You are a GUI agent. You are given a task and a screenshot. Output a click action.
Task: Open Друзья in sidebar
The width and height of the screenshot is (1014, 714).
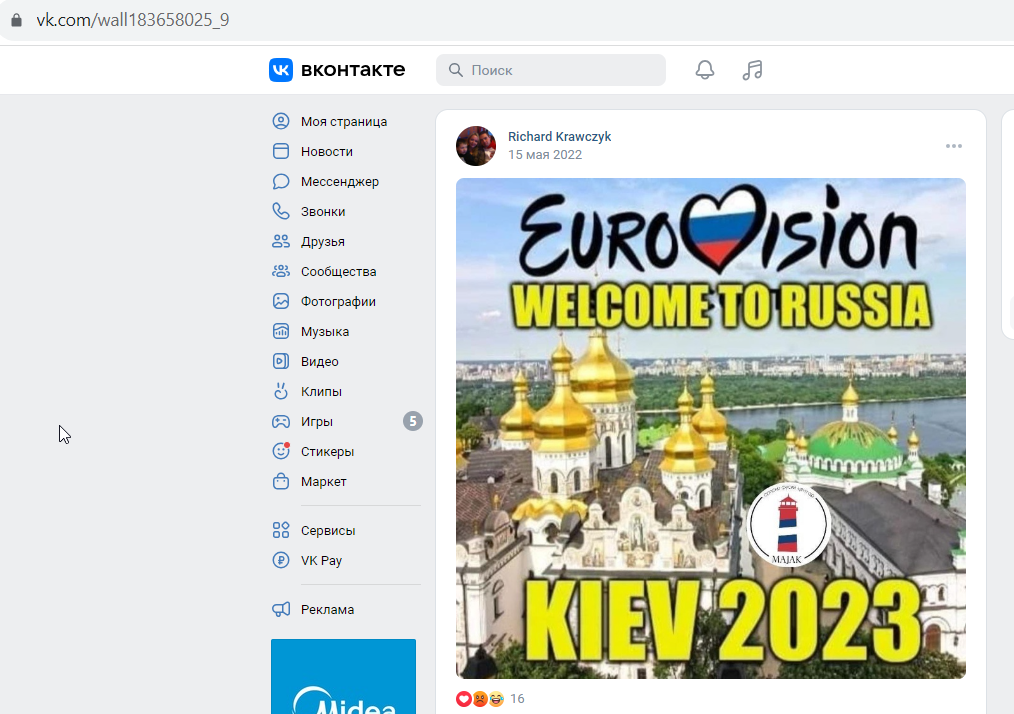pyautogui.click(x=323, y=241)
